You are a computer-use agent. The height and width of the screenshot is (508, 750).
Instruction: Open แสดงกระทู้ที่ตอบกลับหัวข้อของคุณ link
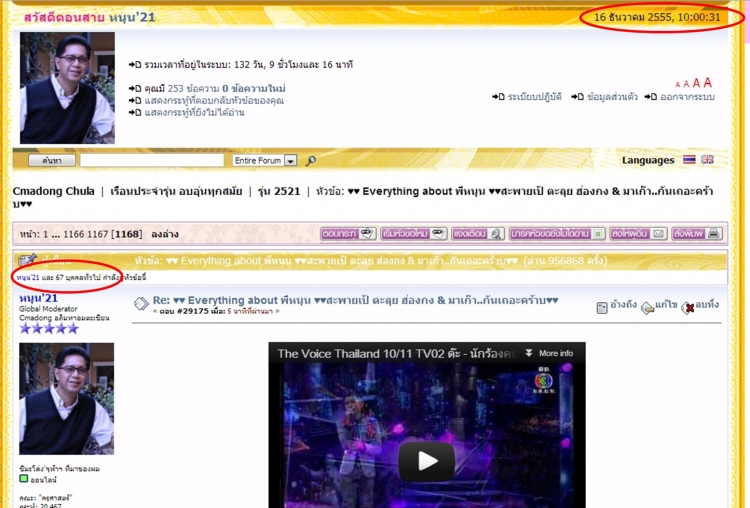[214, 100]
